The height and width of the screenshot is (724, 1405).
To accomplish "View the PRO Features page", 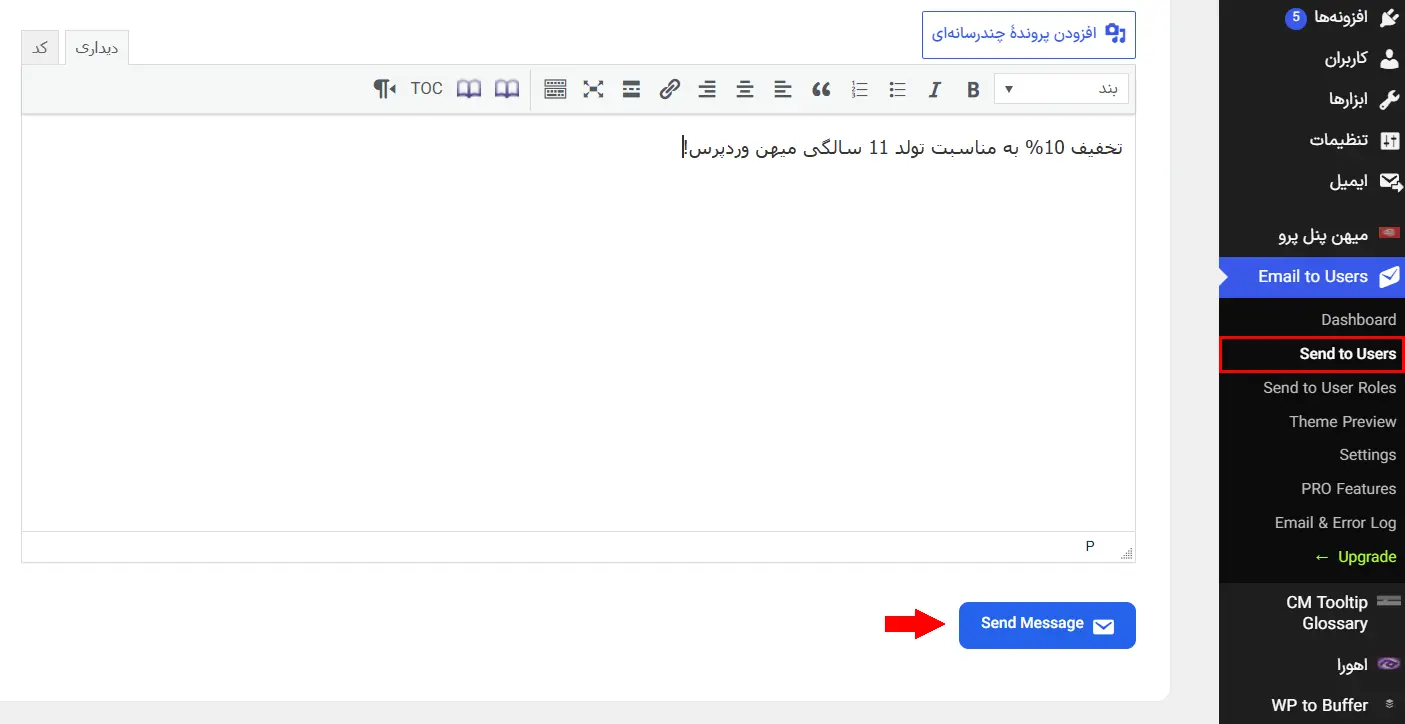I will (1348, 489).
